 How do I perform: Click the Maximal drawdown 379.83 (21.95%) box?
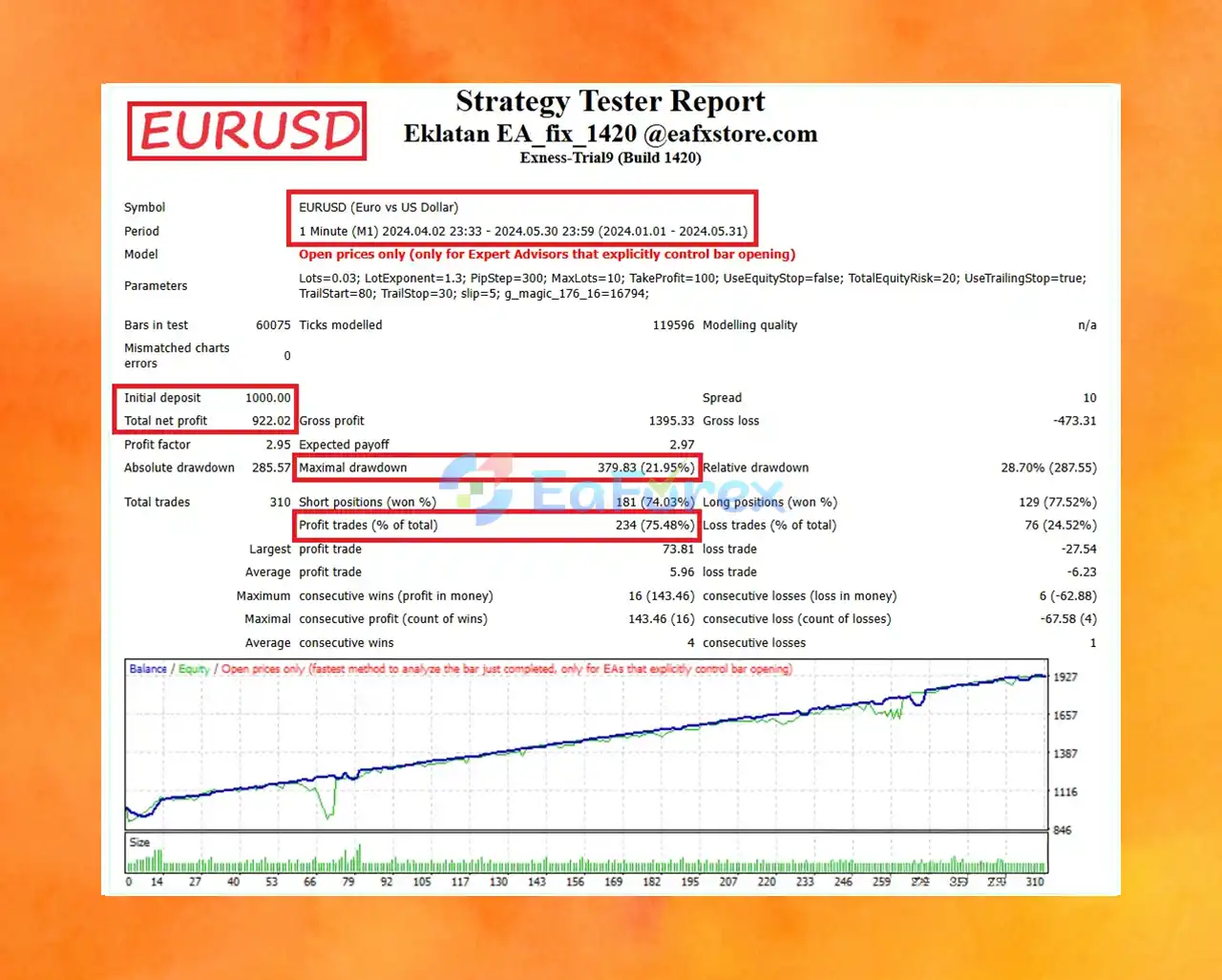click(x=496, y=468)
